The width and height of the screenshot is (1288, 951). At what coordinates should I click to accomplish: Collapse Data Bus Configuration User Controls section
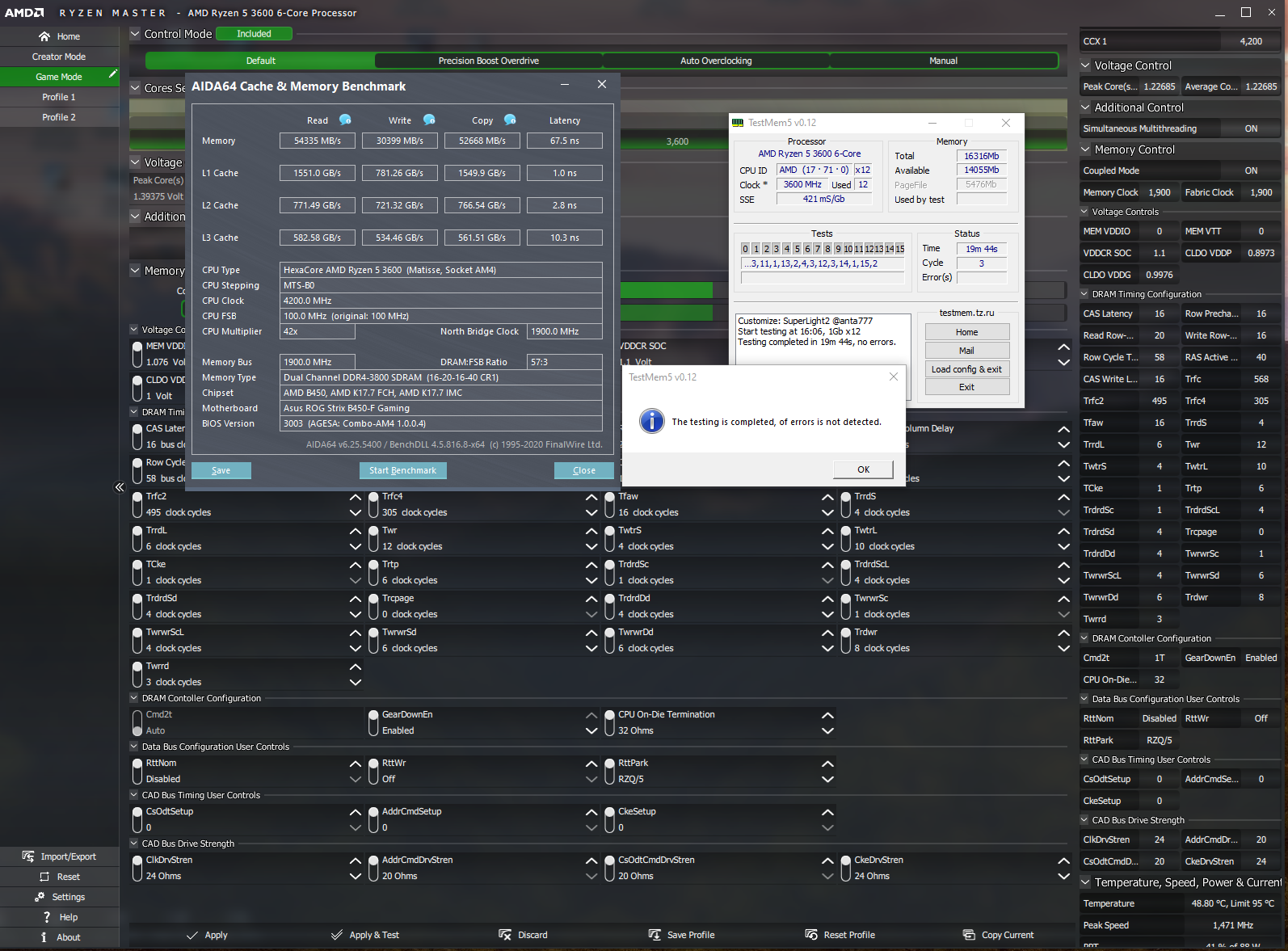coord(134,747)
